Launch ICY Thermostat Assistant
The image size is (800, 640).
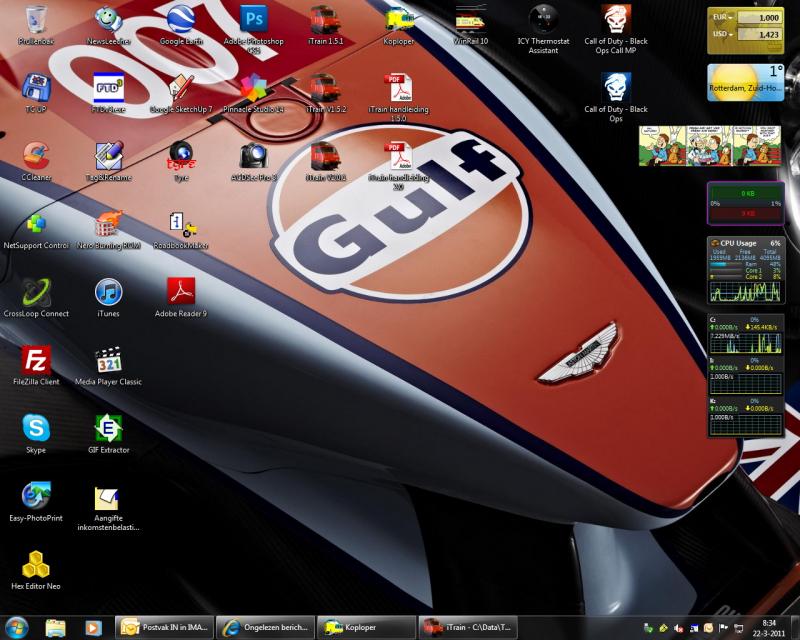(x=543, y=28)
